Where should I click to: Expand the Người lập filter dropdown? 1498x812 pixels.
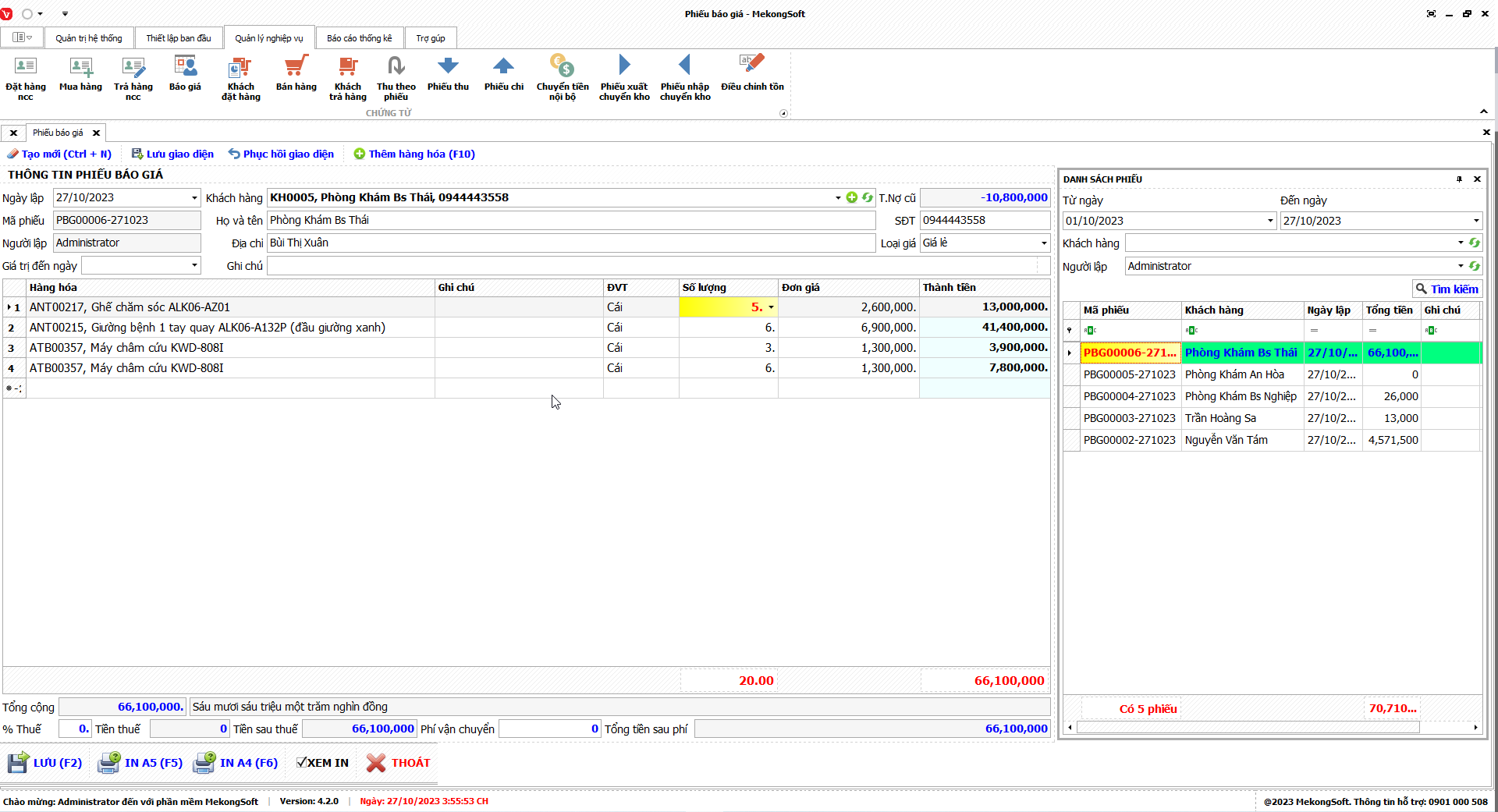[x=1461, y=267]
